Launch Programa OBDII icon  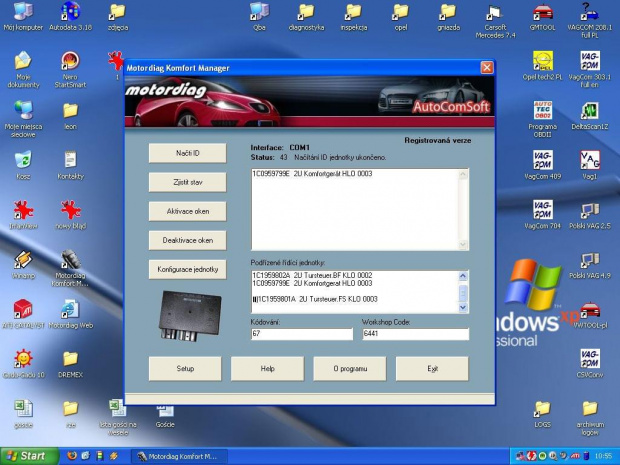542,120
